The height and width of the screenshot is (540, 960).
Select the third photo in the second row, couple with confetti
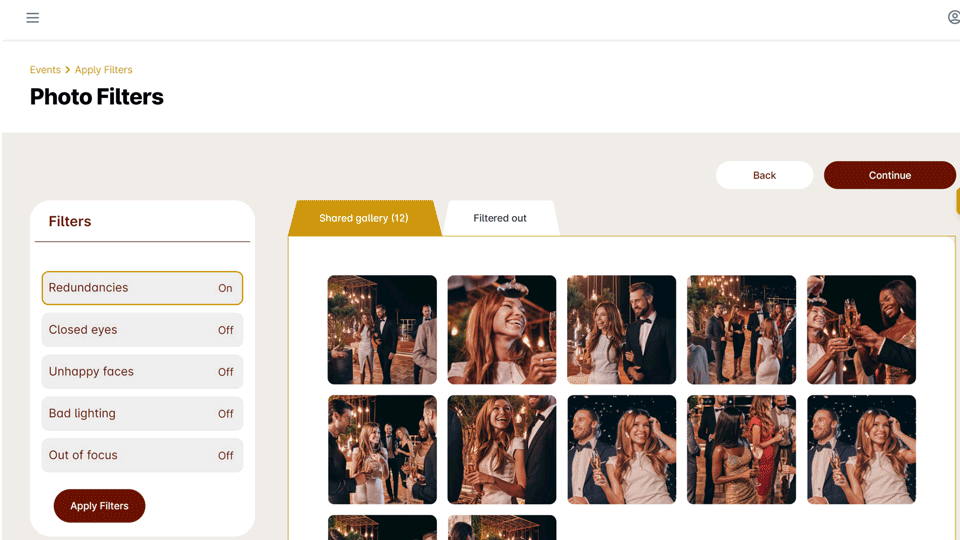coord(621,449)
